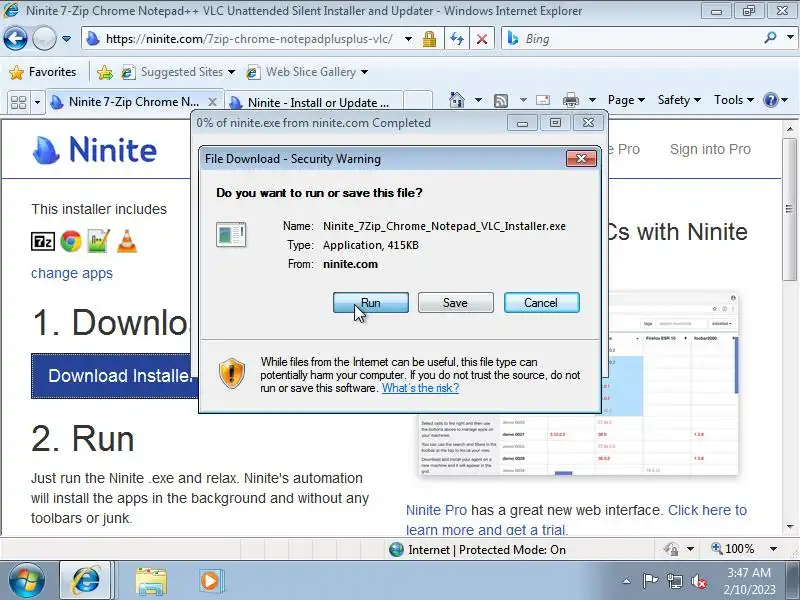Open the Page menu
The width and height of the screenshot is (800, 600).
(626, 100)
